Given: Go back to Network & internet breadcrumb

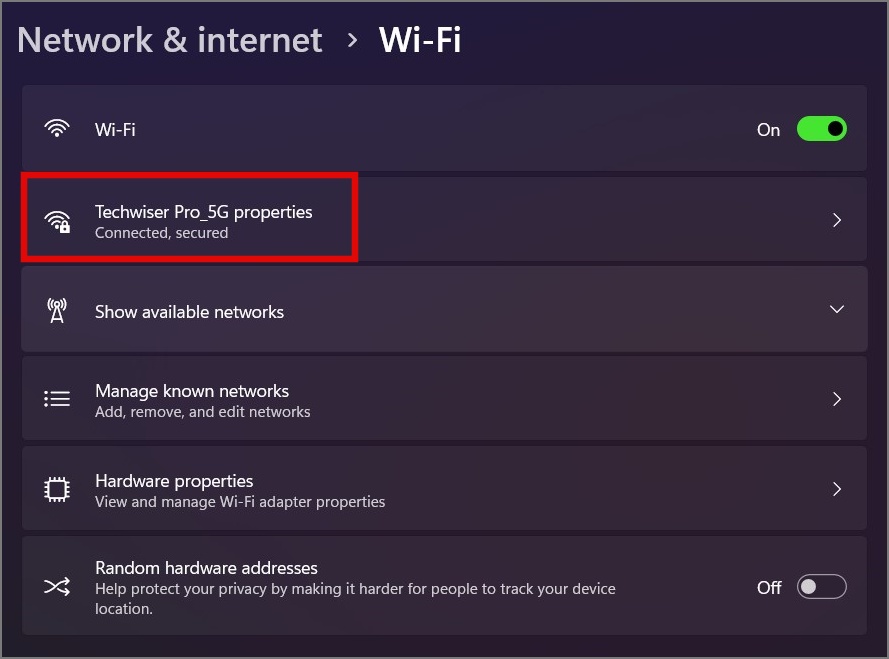Looking at the screenshot, I should point(170,40).
